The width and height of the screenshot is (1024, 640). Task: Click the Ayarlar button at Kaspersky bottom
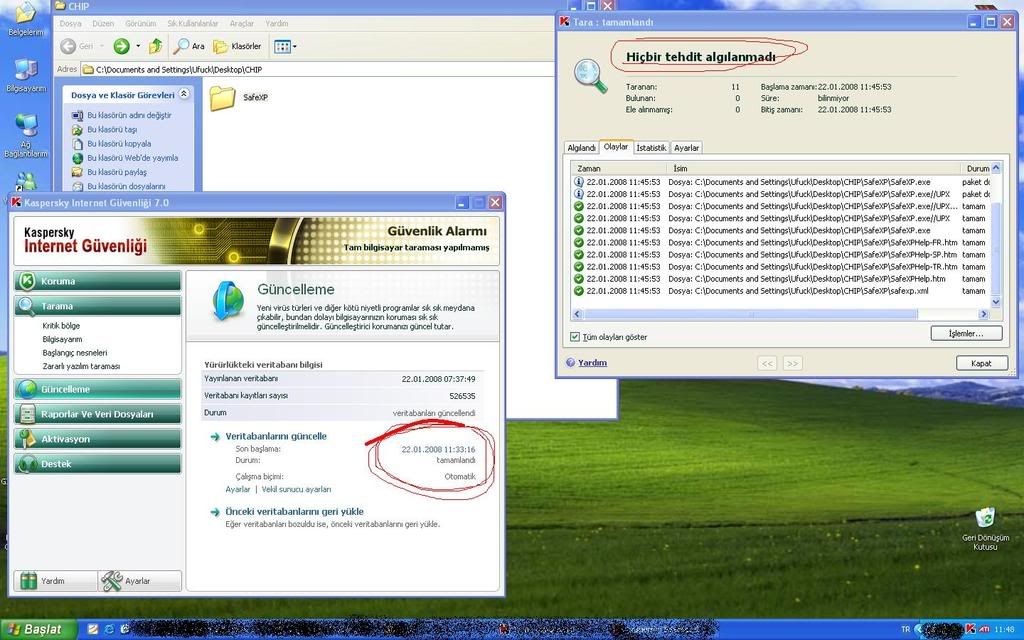tap(140, 581)
